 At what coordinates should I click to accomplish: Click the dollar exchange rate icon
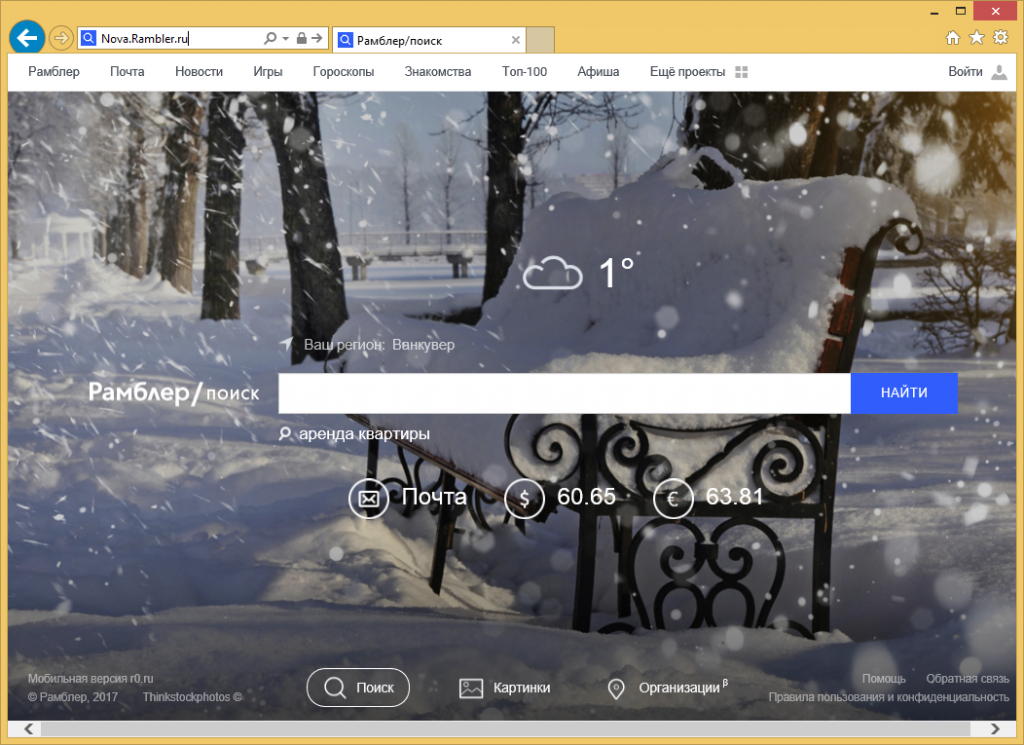524,499
